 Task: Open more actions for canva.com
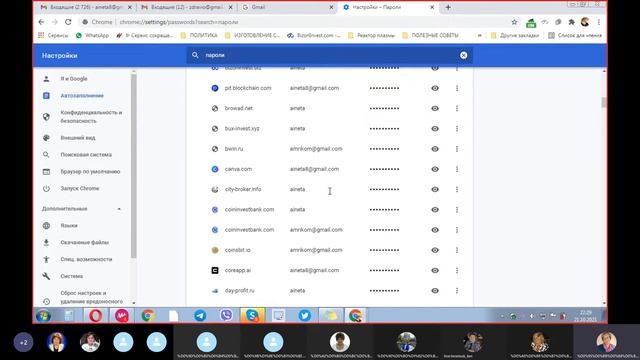pyautogui.click(x=457, y=169)
